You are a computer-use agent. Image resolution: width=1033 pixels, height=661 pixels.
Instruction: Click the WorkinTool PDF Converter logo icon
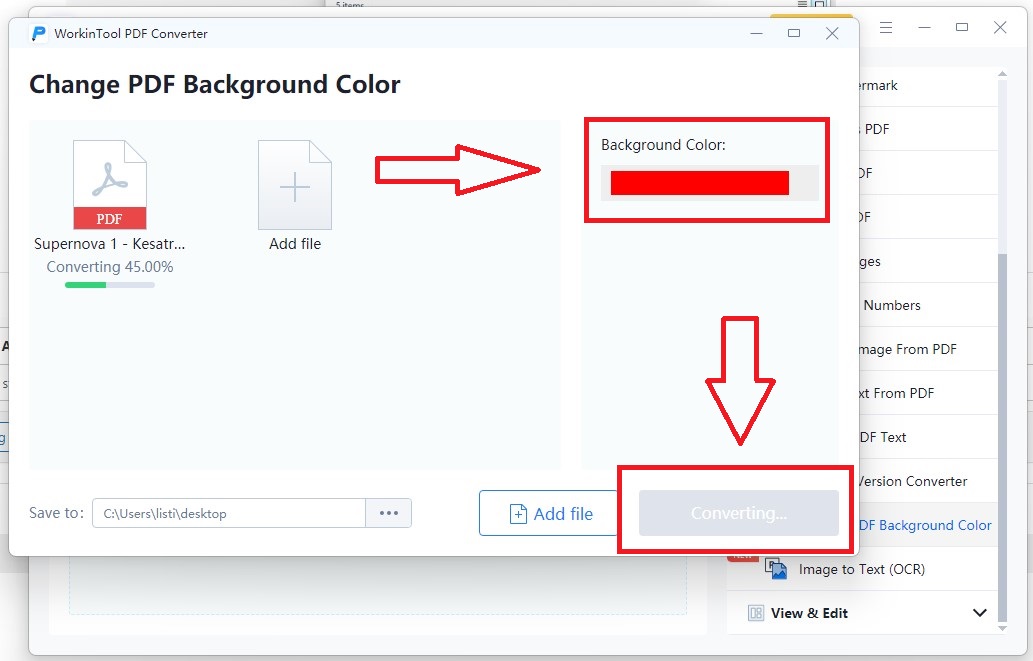tap(39, 34)
